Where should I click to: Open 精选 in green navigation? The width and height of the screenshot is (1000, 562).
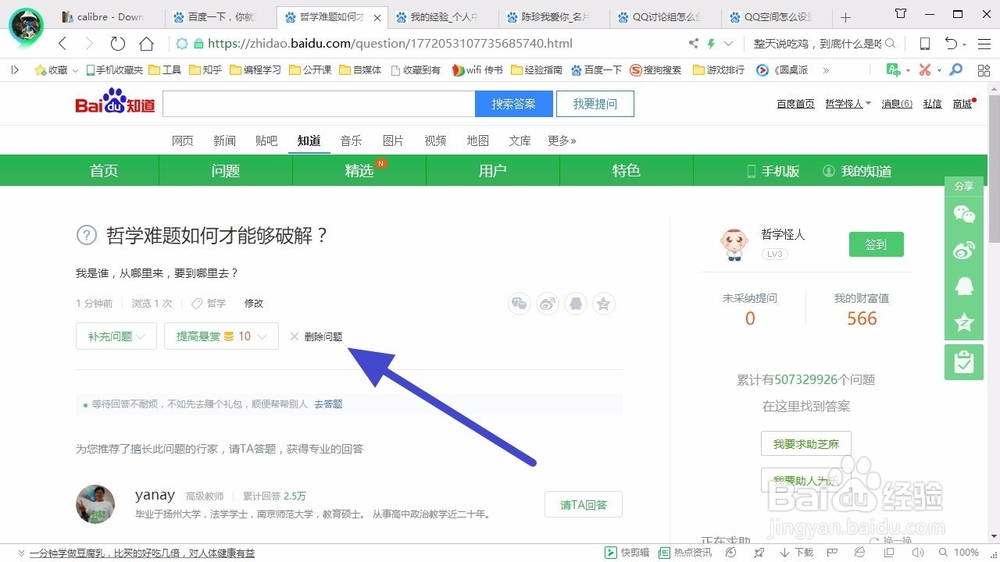pyautogui.click(x=359, y=170)
